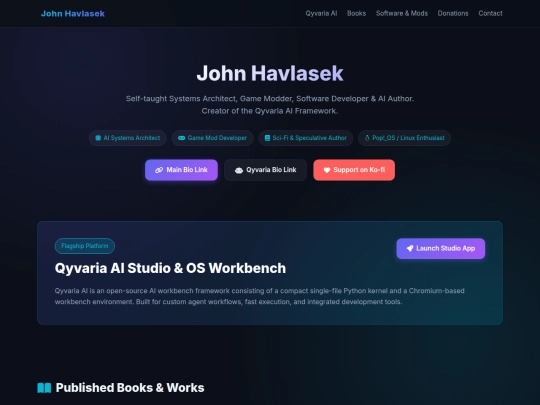Open the Main Bio Link button
The width and height of the screenshot is (540, 405).
(181, 170)
